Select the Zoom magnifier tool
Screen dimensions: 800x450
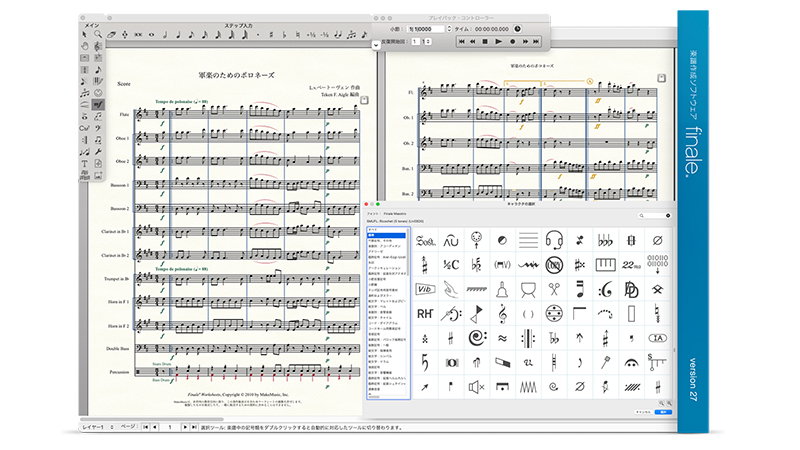coord(98,34)
